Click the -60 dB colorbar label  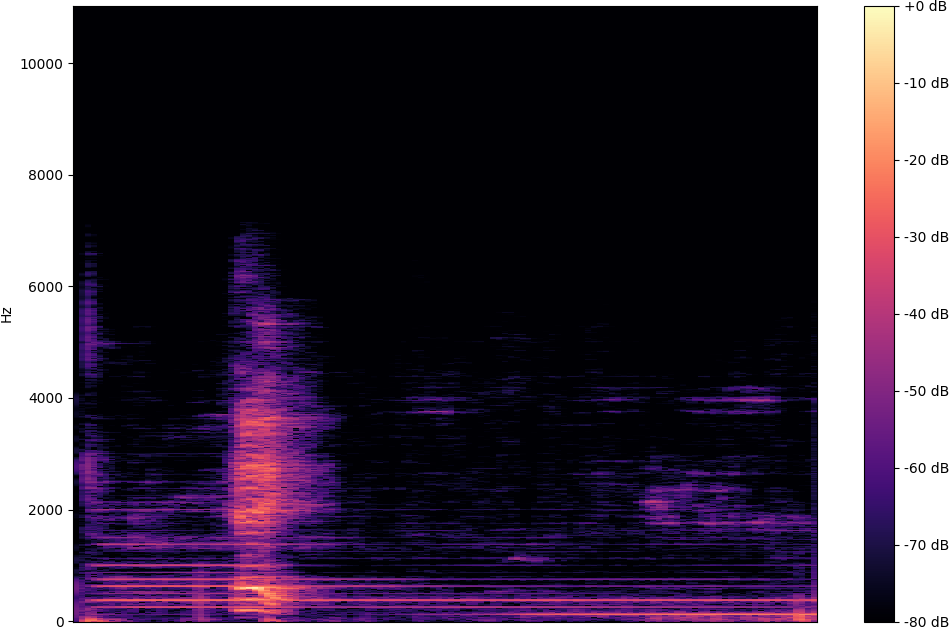926,468
